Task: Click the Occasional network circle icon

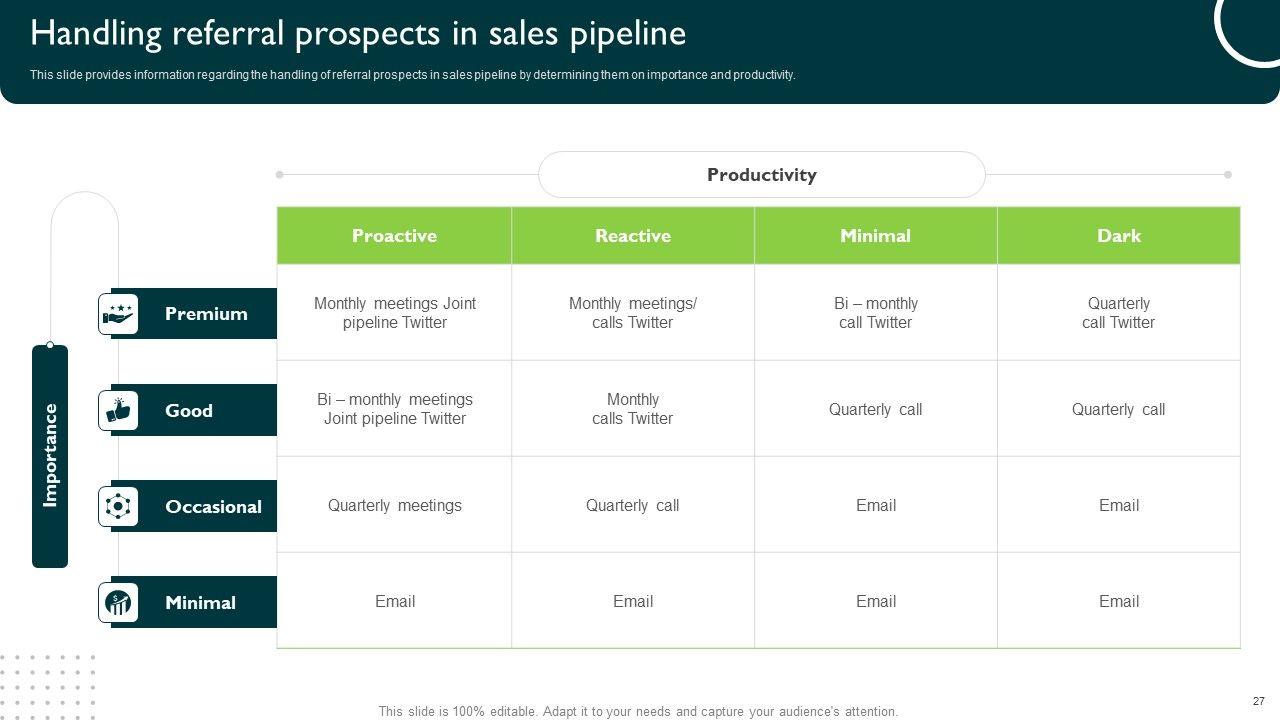Action: click(118, 506)
